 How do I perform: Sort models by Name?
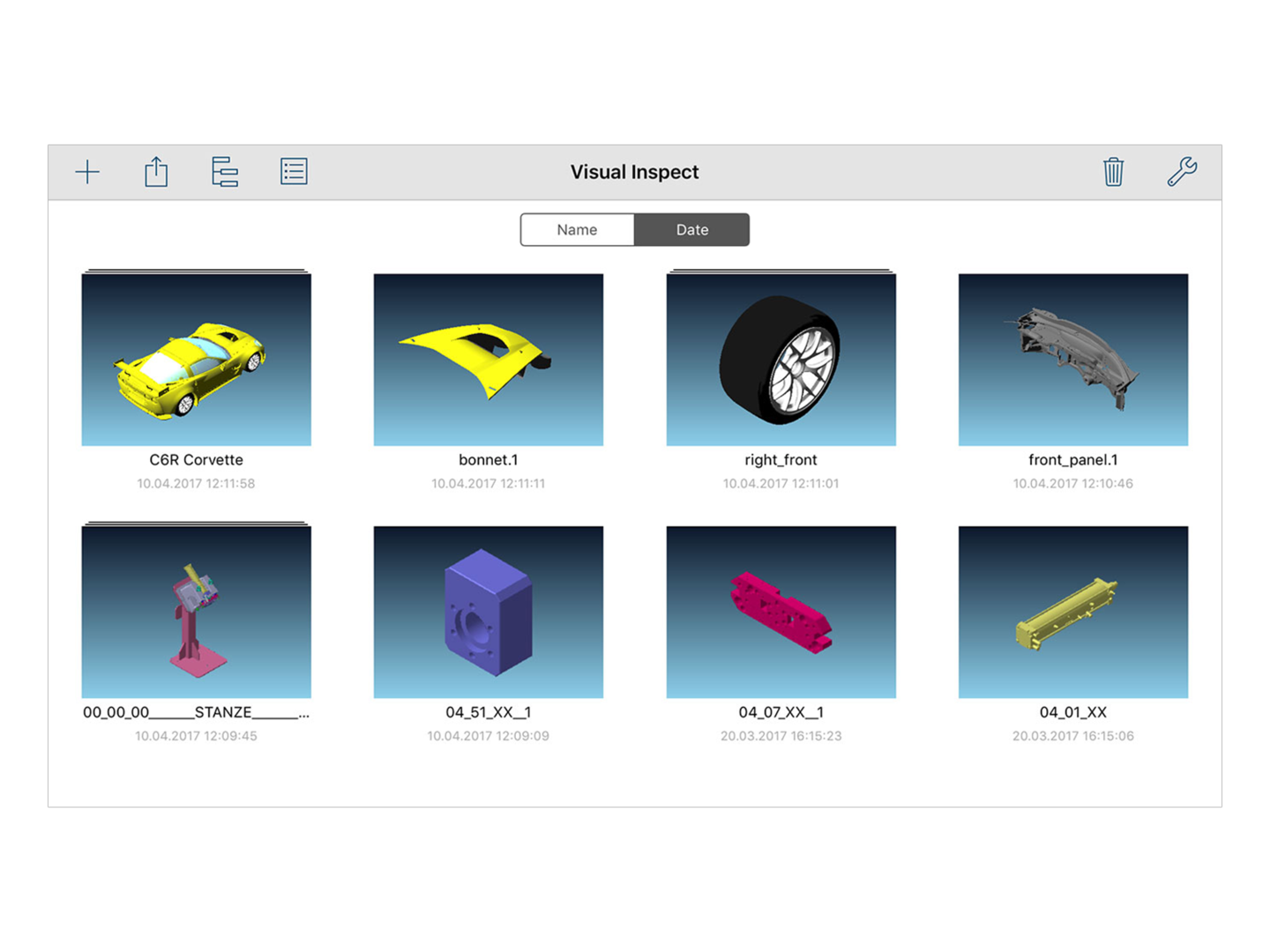(577, 229)
